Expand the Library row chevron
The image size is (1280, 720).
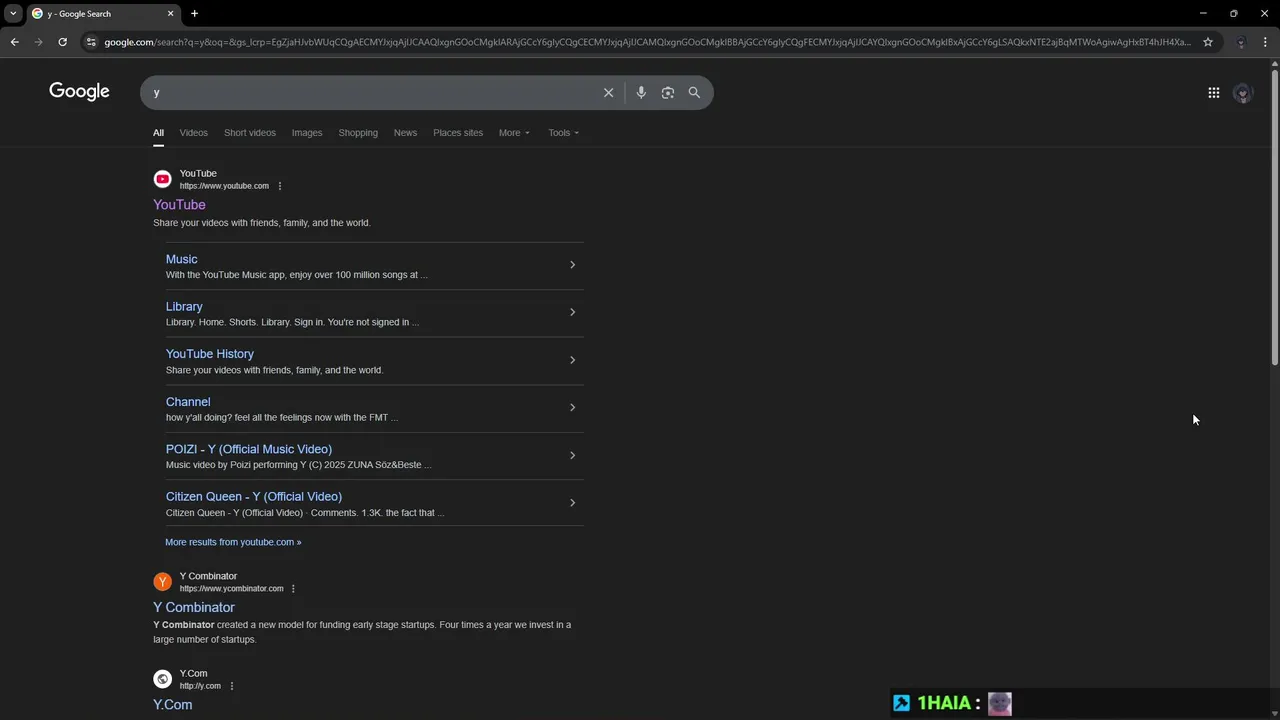[572, 312]
